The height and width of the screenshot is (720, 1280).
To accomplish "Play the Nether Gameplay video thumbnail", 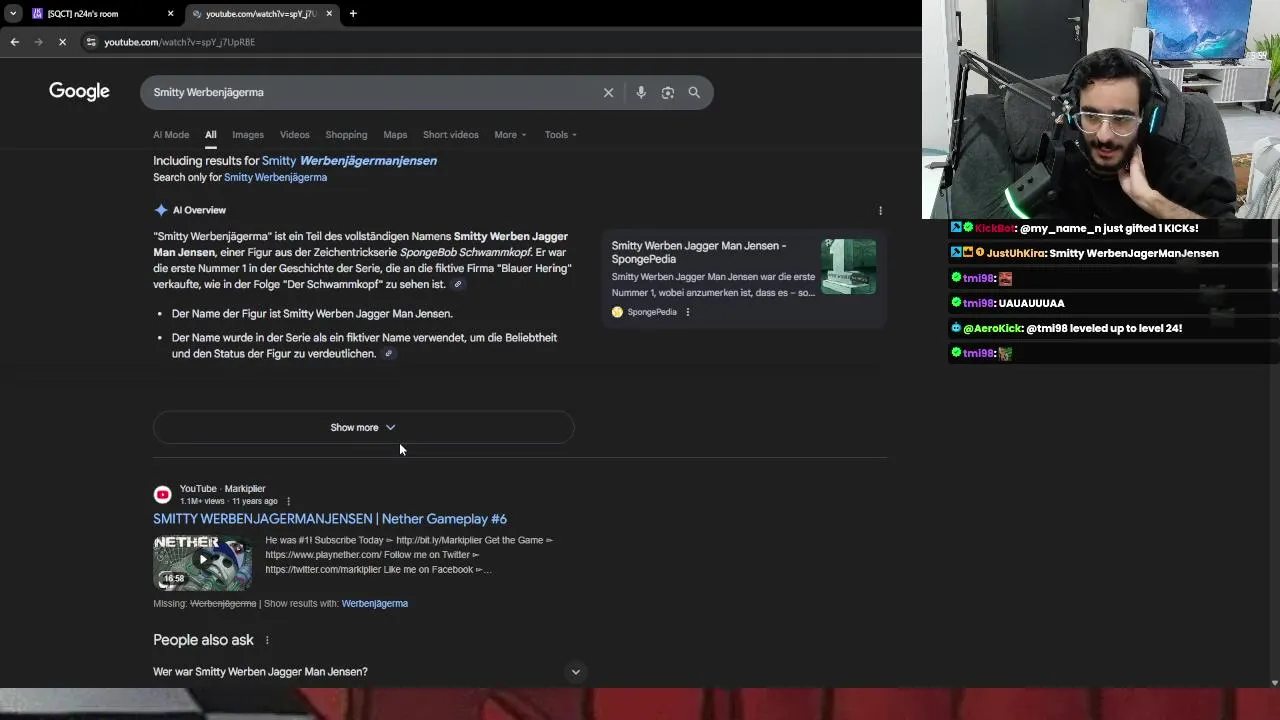I will 203,562.
